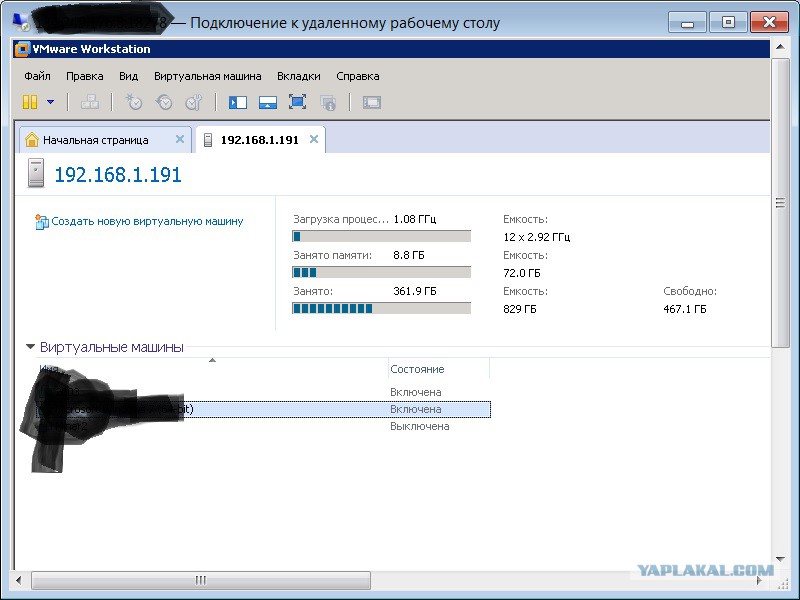800x600 pixels.
Task: Minimize the Remote Desktop window
Action: pyautogui.click(x=687, y=23)
